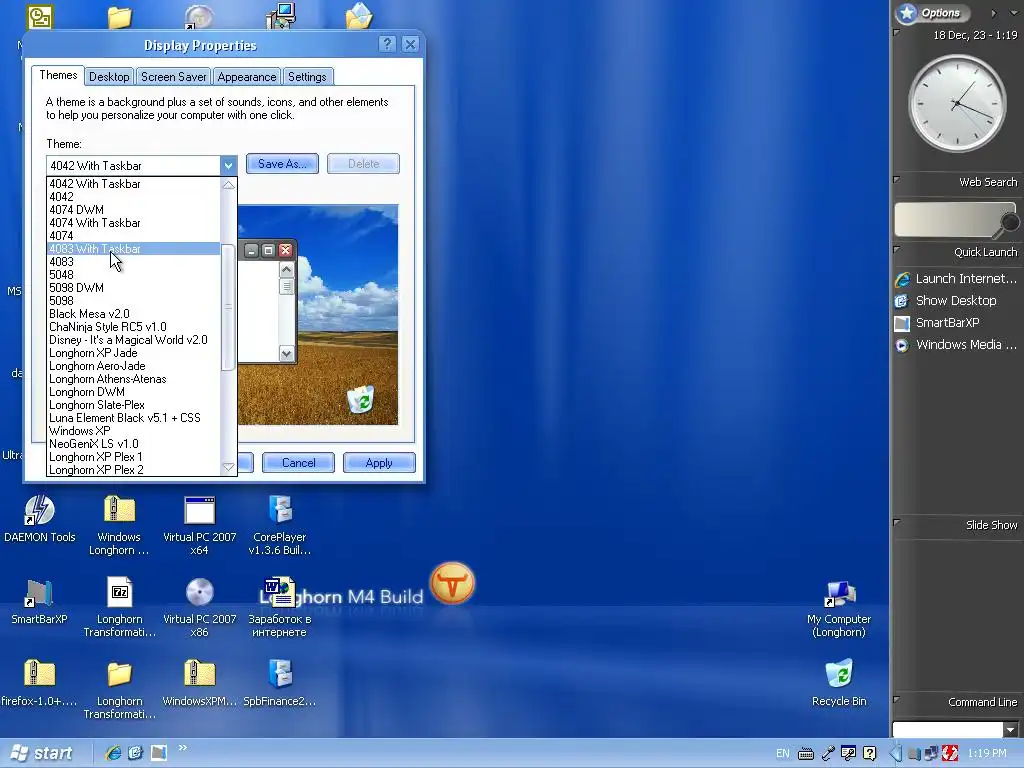Open the Longhorn Transformation 7z archive icon
This screenshot has width=1024, height=768.
pos(120,592)
